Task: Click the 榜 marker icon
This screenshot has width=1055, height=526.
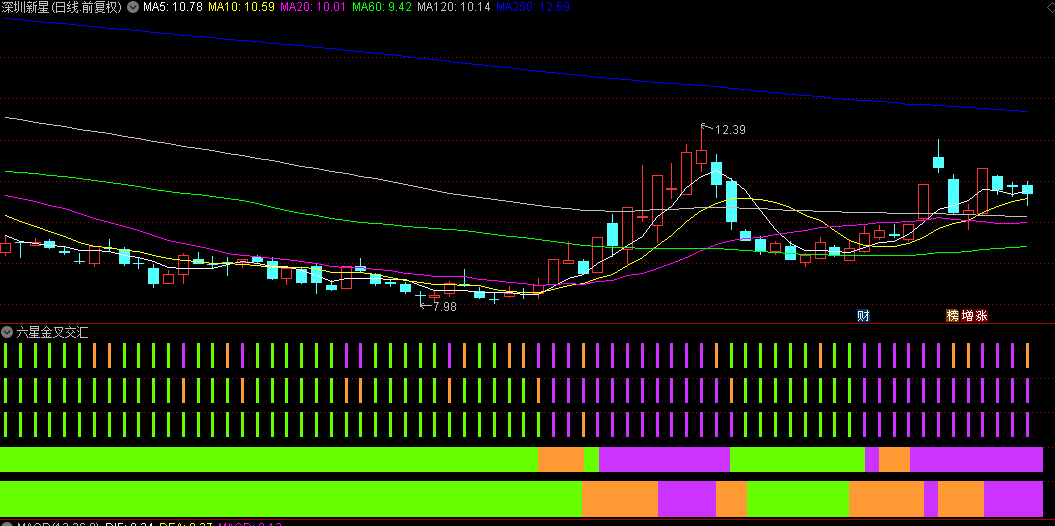Action: point(952,316)
